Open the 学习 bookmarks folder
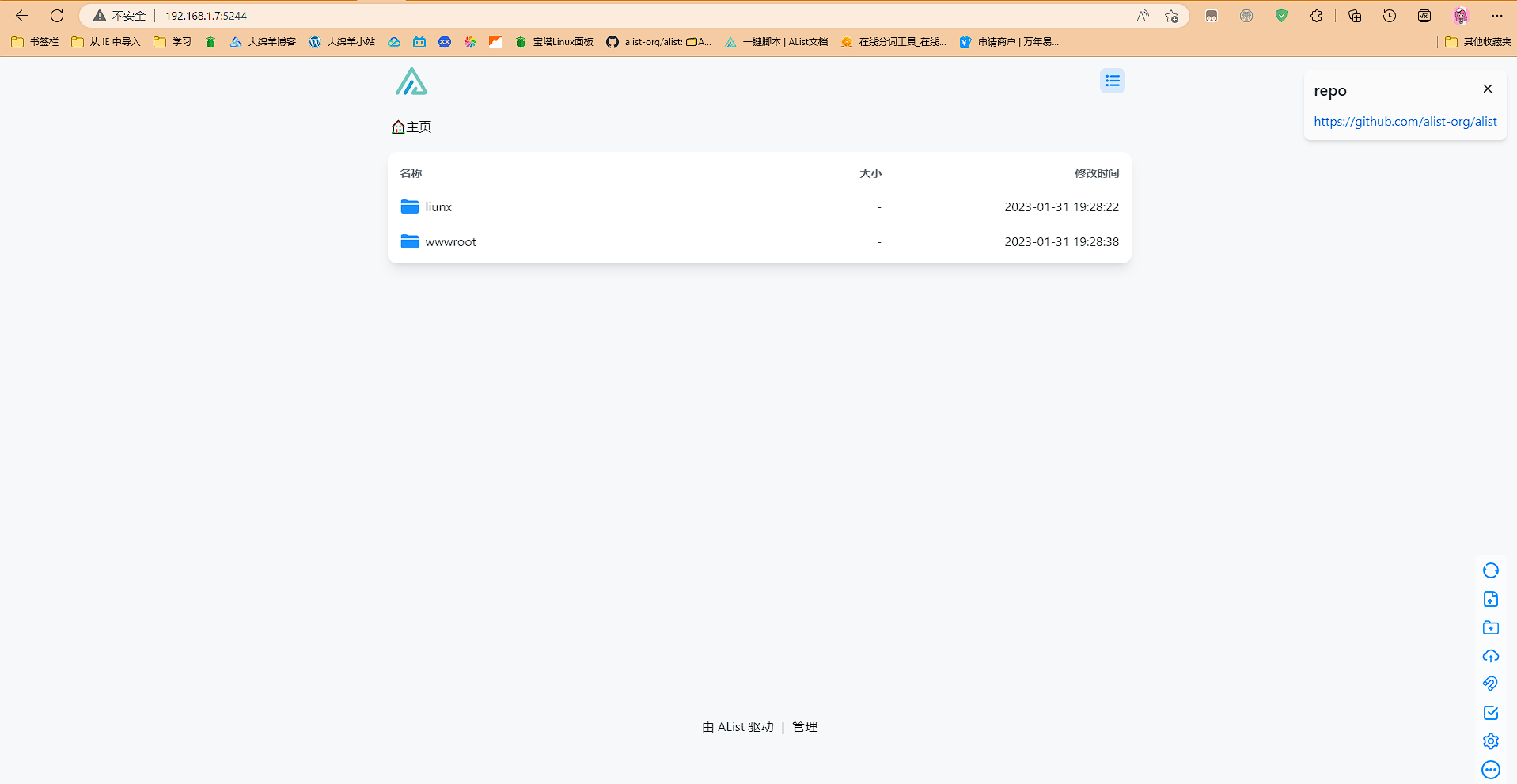 pos(173,42)
